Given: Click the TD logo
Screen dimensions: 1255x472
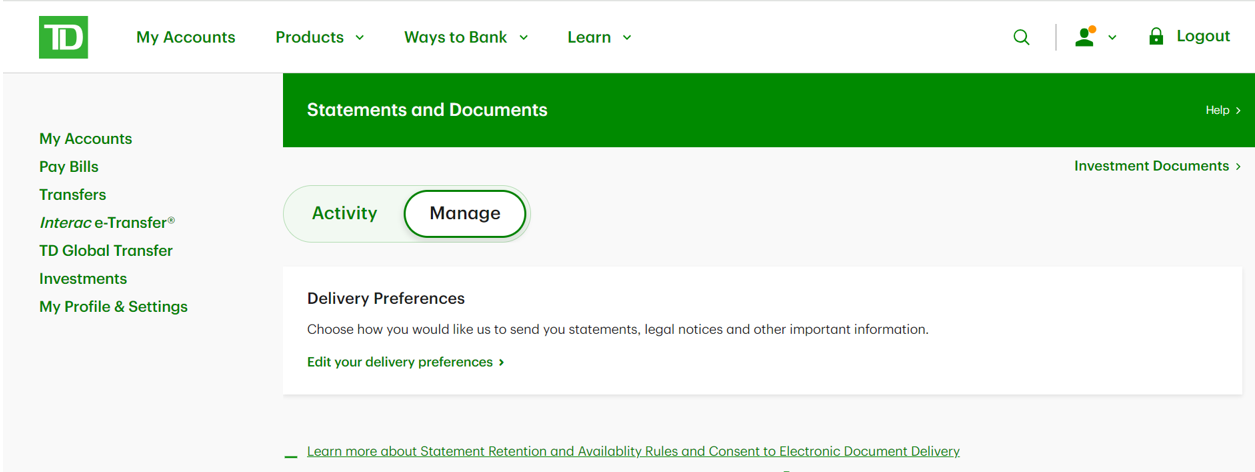Looking at the screenshot, I should point(63,37).
